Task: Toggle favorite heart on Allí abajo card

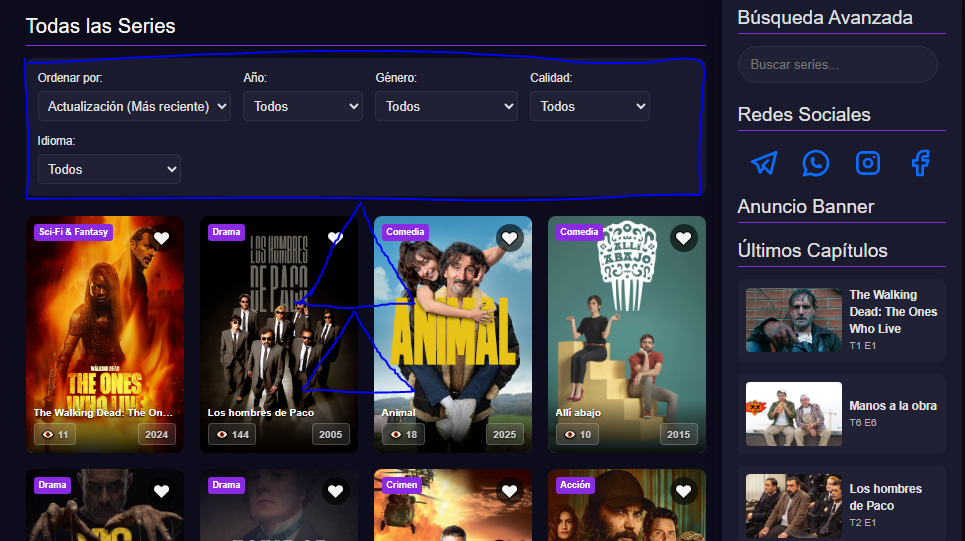Action: (x=684, y=238)
